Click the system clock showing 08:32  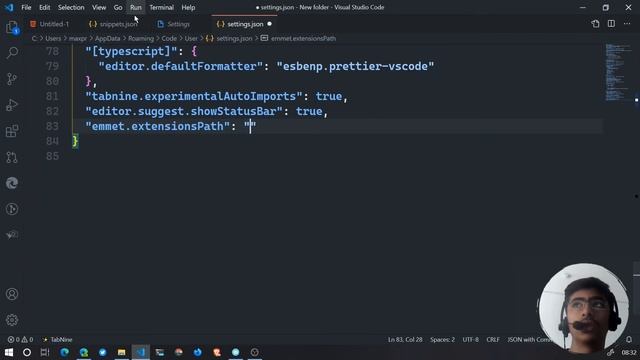pos(629,352)
